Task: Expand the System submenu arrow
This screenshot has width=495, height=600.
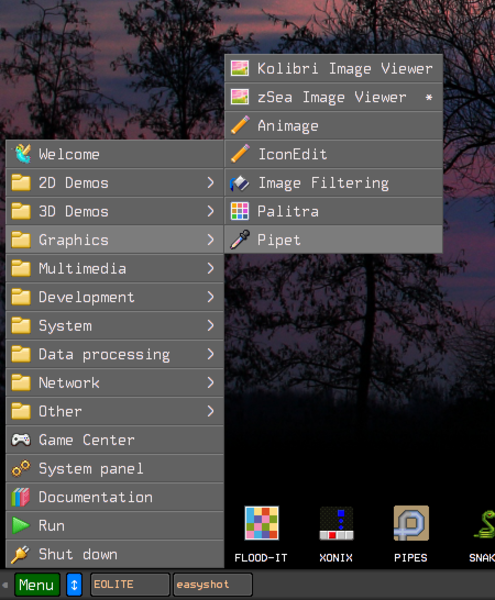Action: pos(210,326)
